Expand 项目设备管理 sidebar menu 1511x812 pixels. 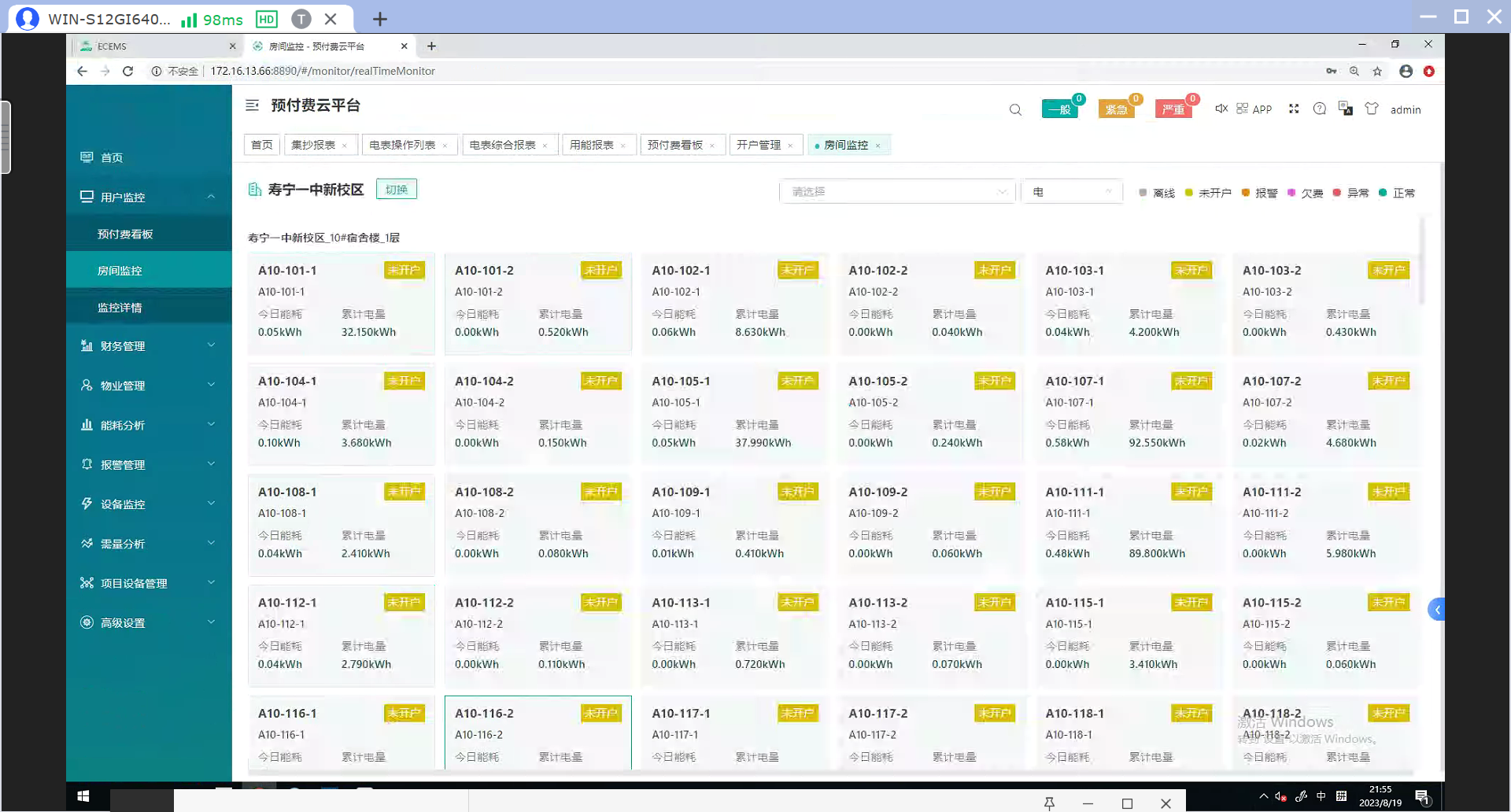(x=149, y=583)
